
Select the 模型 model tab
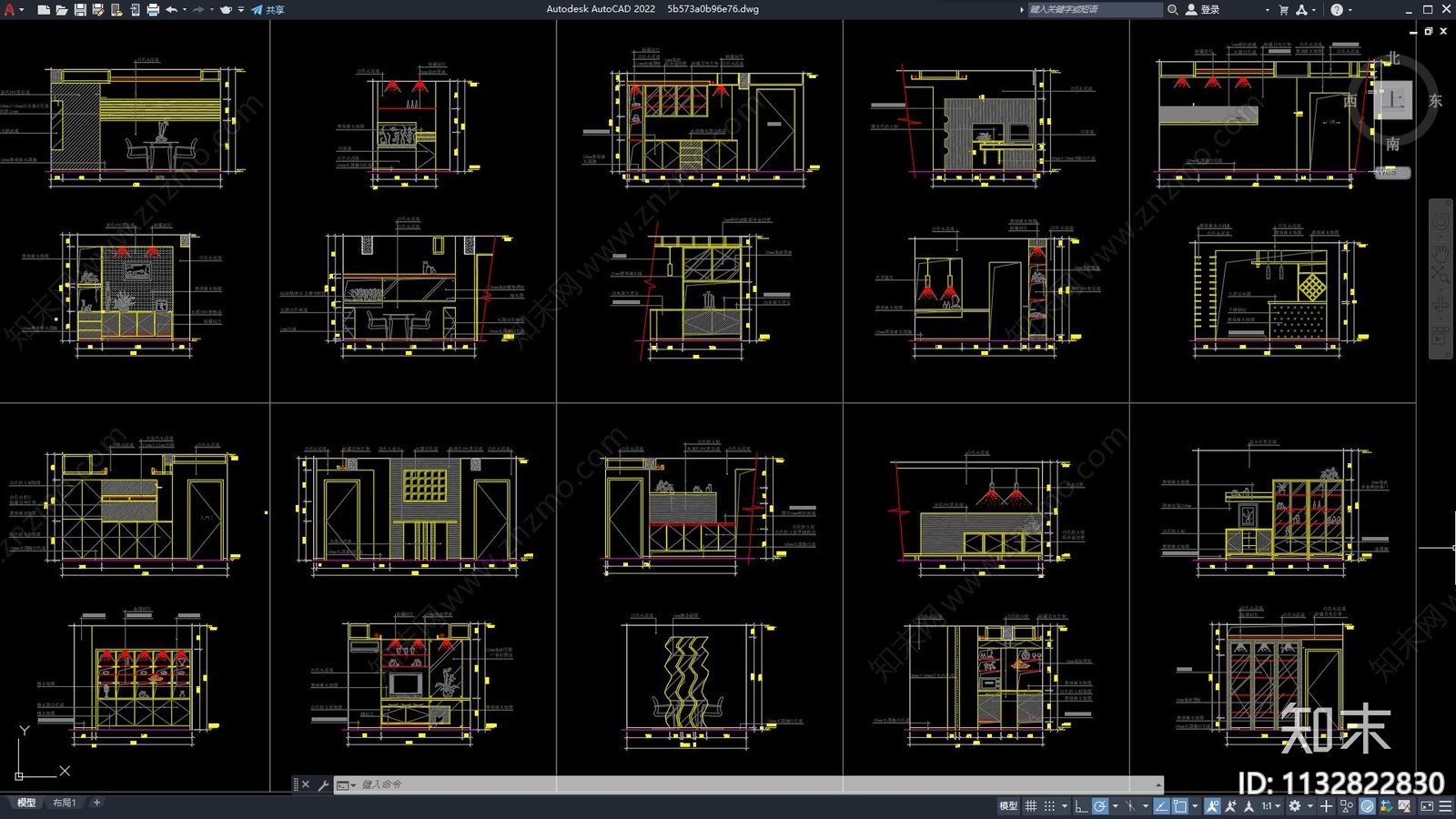tap(26, 803)
